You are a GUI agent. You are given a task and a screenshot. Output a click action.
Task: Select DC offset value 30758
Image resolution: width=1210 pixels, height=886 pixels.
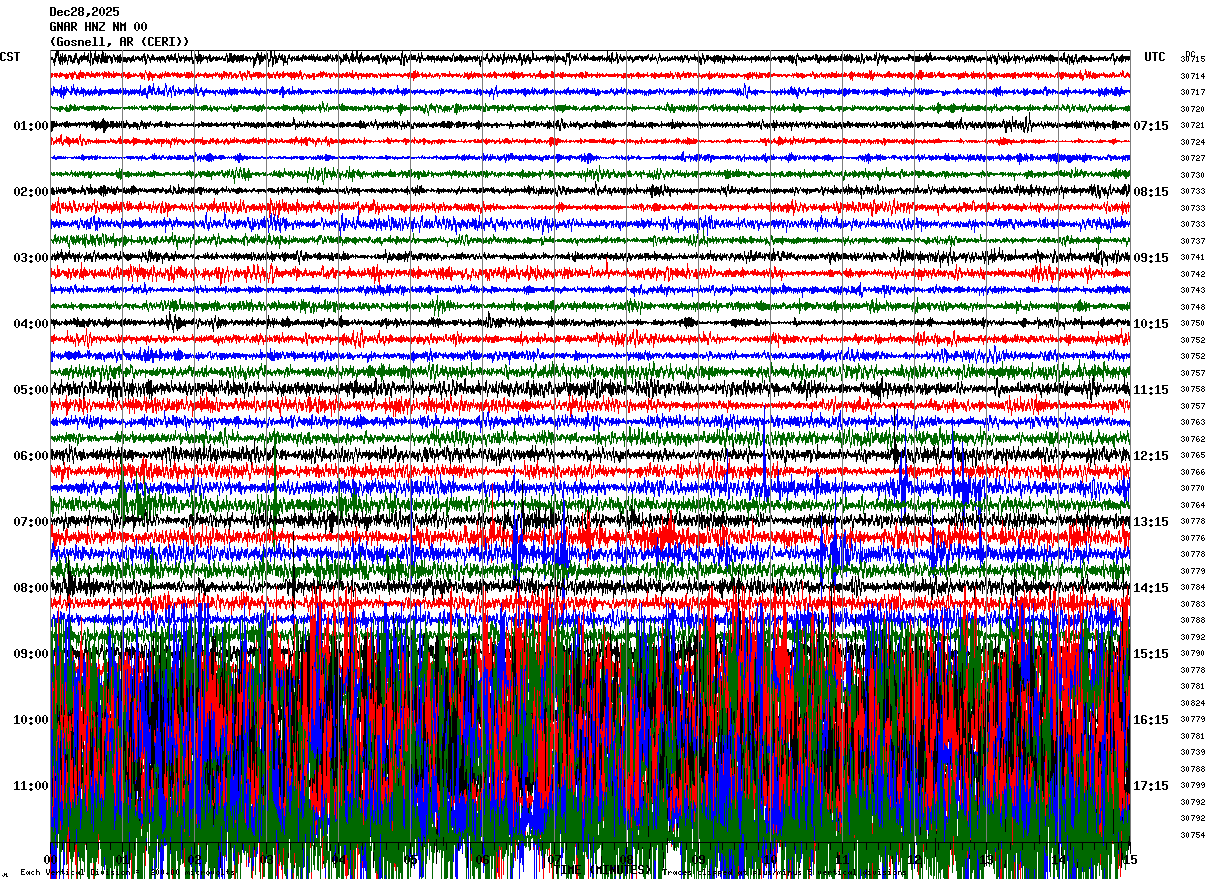(1193, 389)
